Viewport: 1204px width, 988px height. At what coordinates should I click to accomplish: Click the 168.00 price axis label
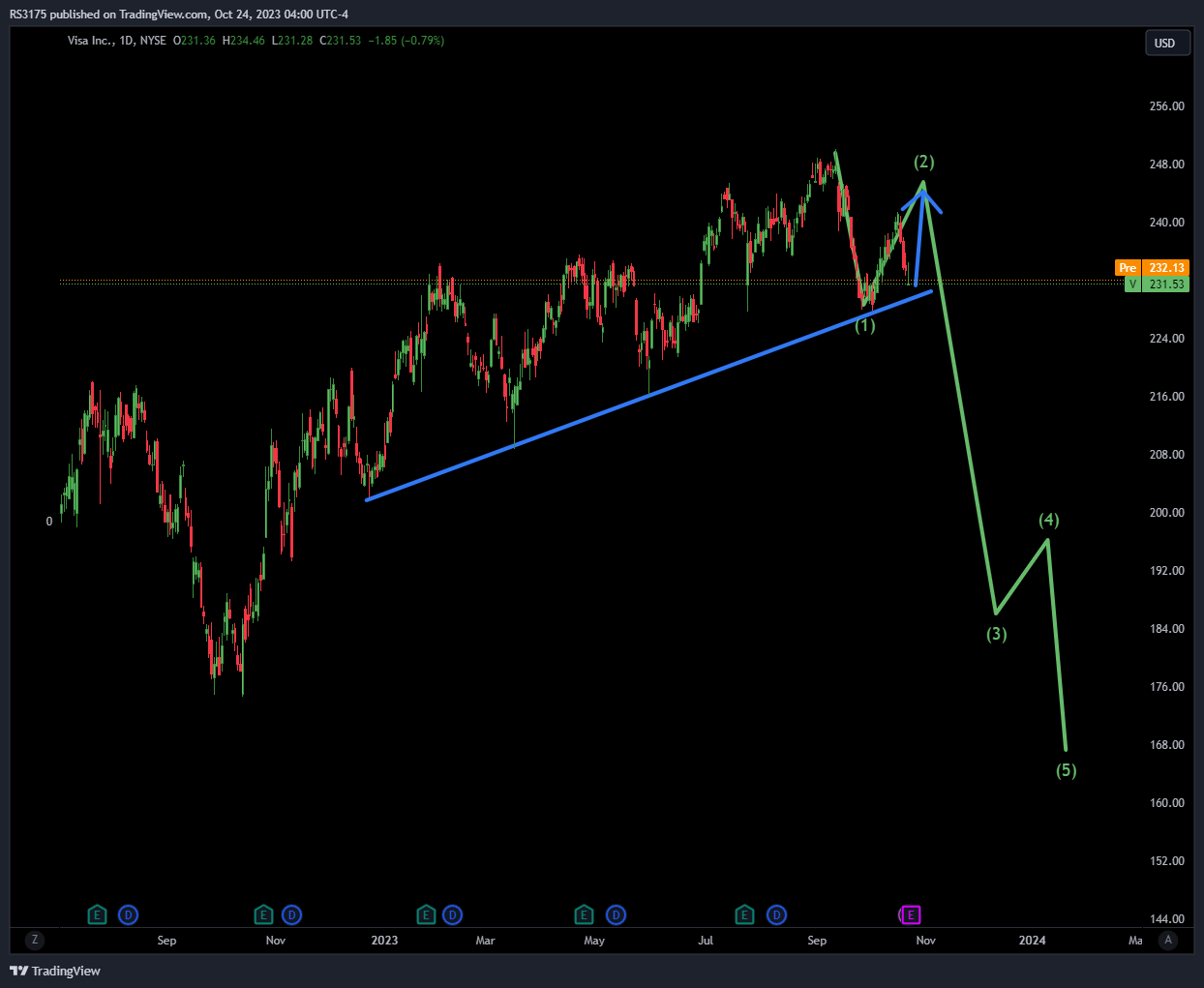[1166, 745]
